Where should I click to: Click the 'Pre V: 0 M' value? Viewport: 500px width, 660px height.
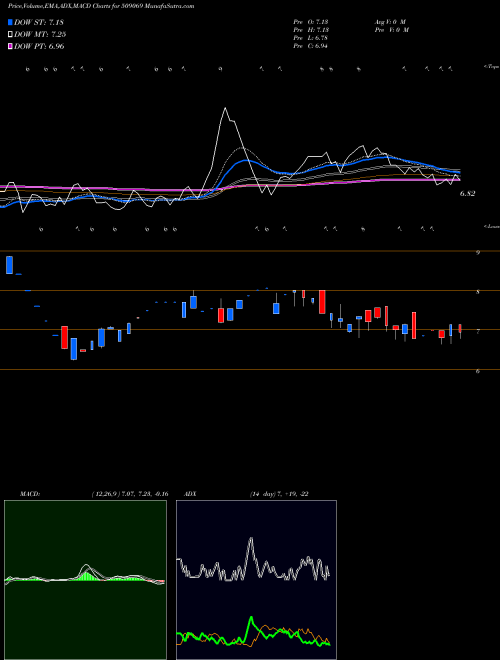(x=391, y=30)
